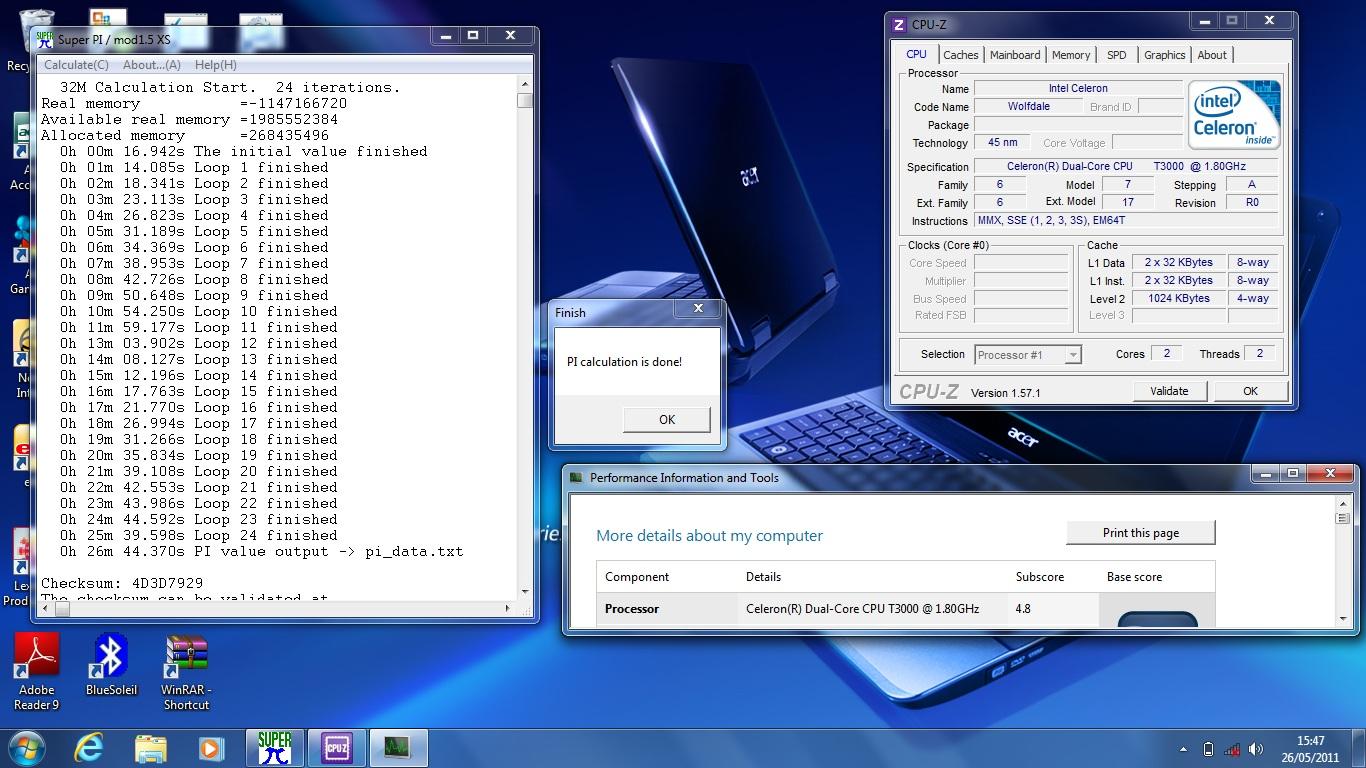Open the Processor #1 selection dropdown

pos(1028,355)
